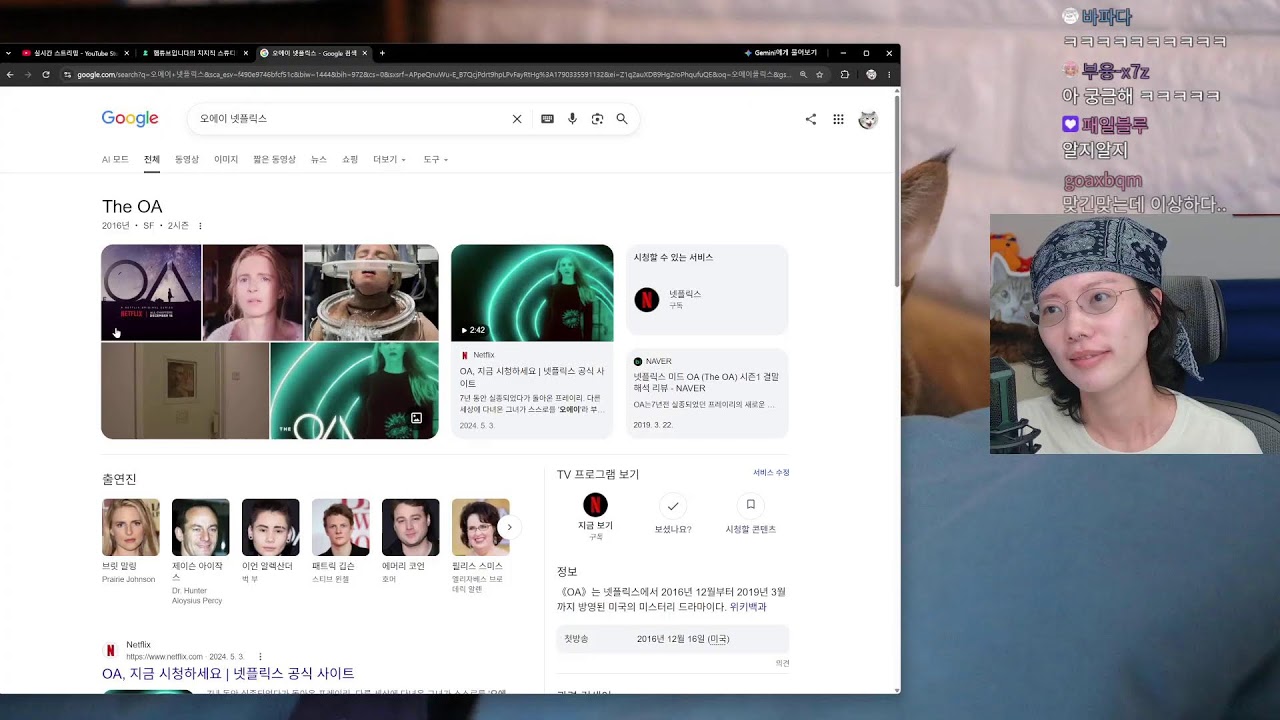Open 브릿 말링 cast photo
The width and height of the screenshot is (1280, 720).
click(130, 527)
